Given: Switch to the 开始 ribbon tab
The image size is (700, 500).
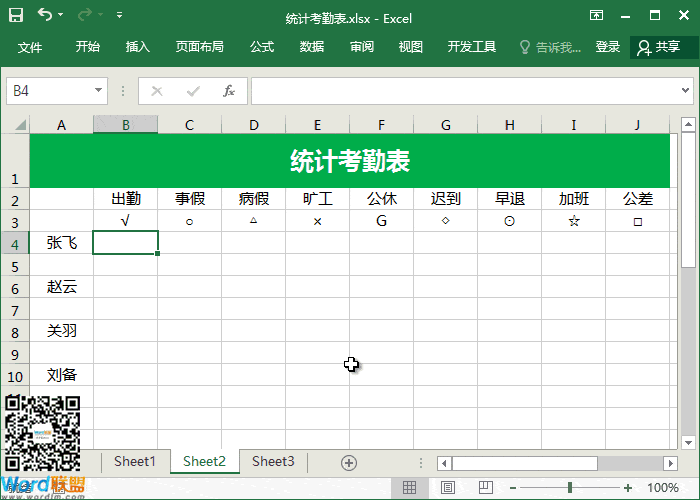Looking at the screenshot, I should click(x=88, y=46).
